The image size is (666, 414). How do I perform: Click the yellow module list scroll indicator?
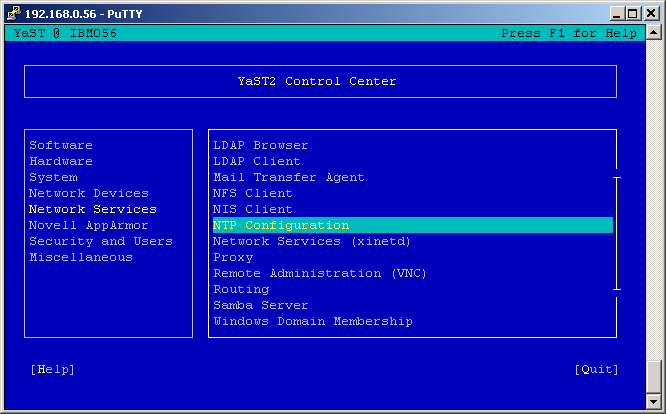[617, 234]
